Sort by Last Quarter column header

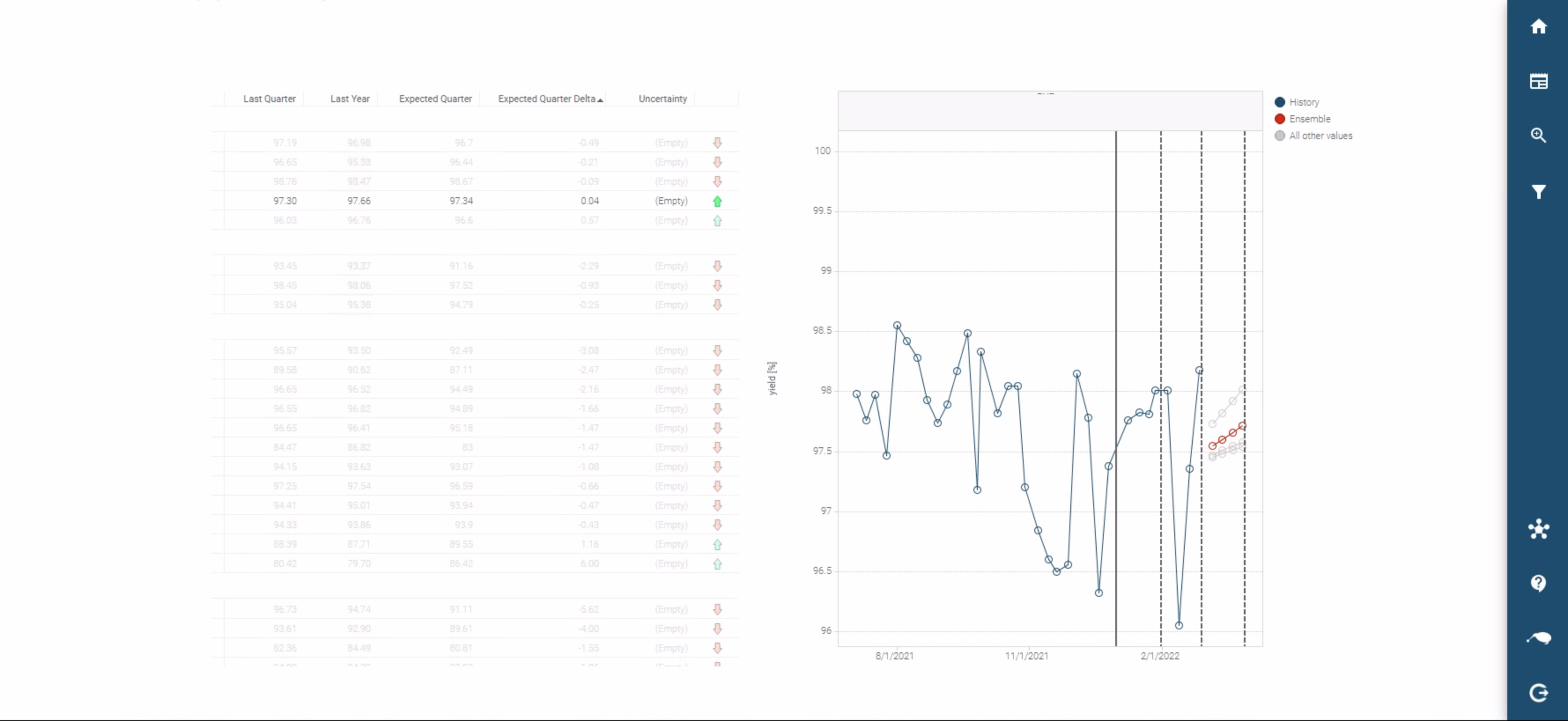(x=269, y=99)
